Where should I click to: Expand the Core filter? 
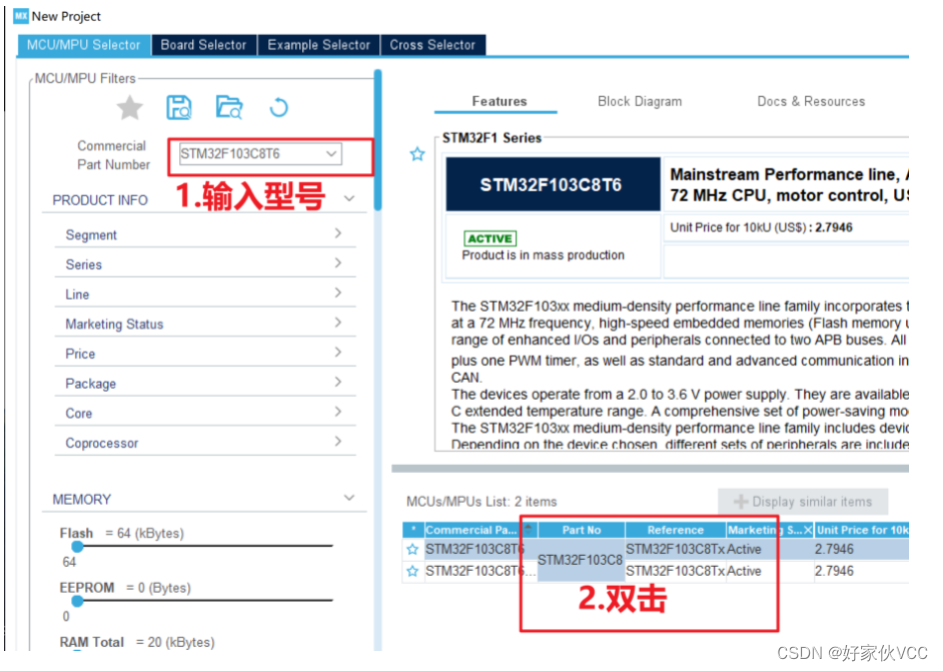(x=338, y=412)
